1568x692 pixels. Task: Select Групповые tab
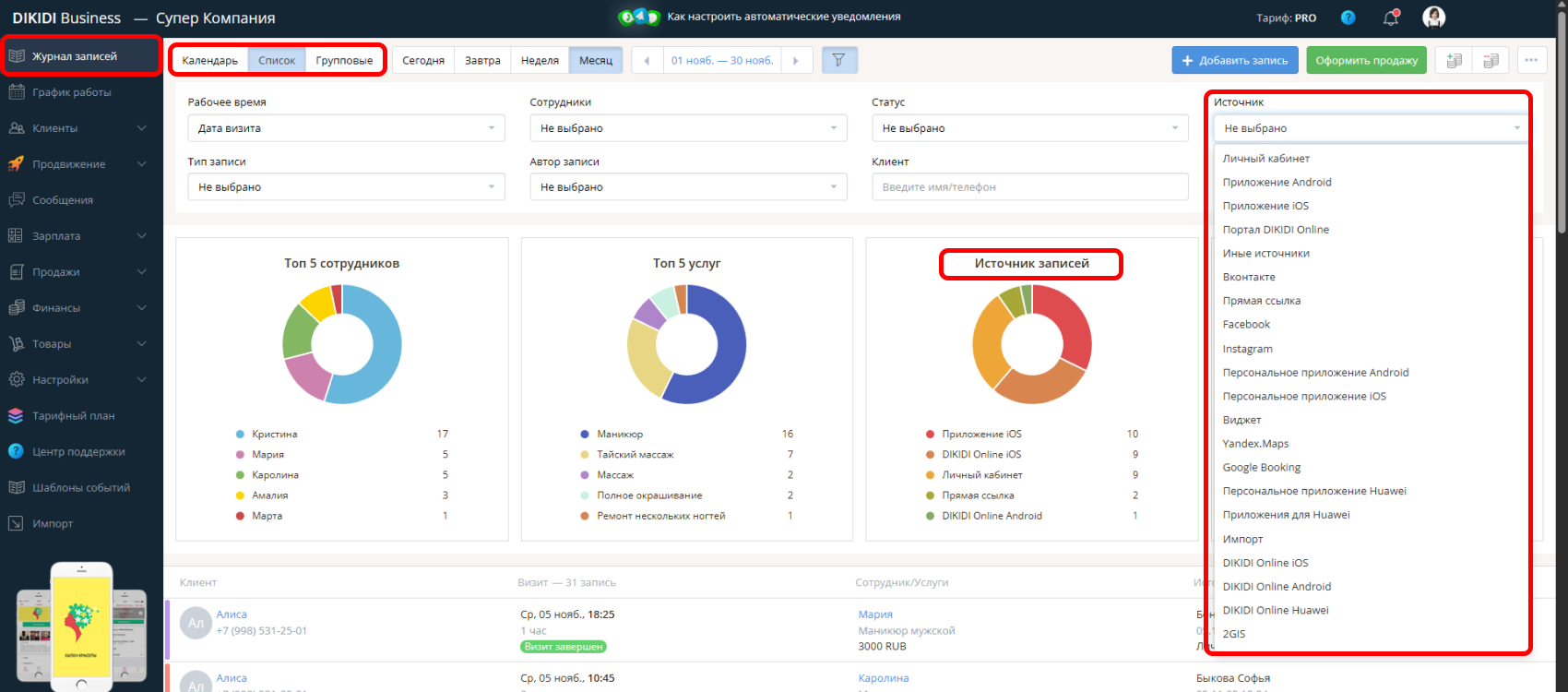pos(344,61)
